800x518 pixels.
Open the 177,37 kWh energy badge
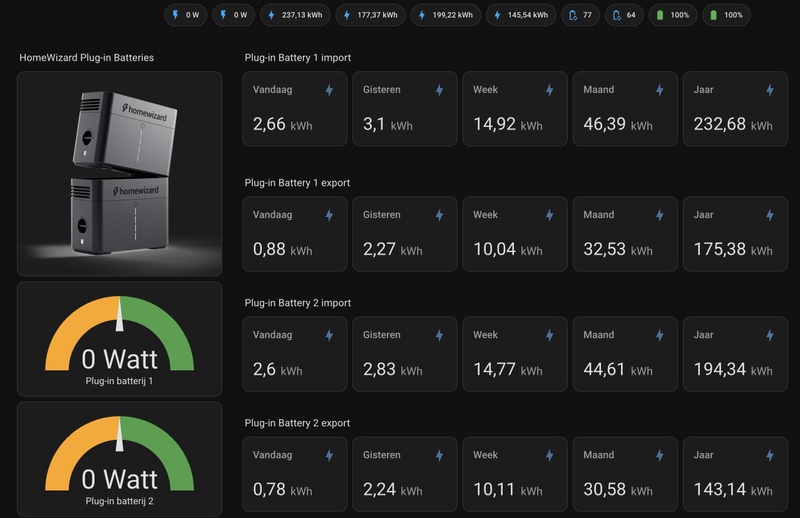[x=370, y=15]
